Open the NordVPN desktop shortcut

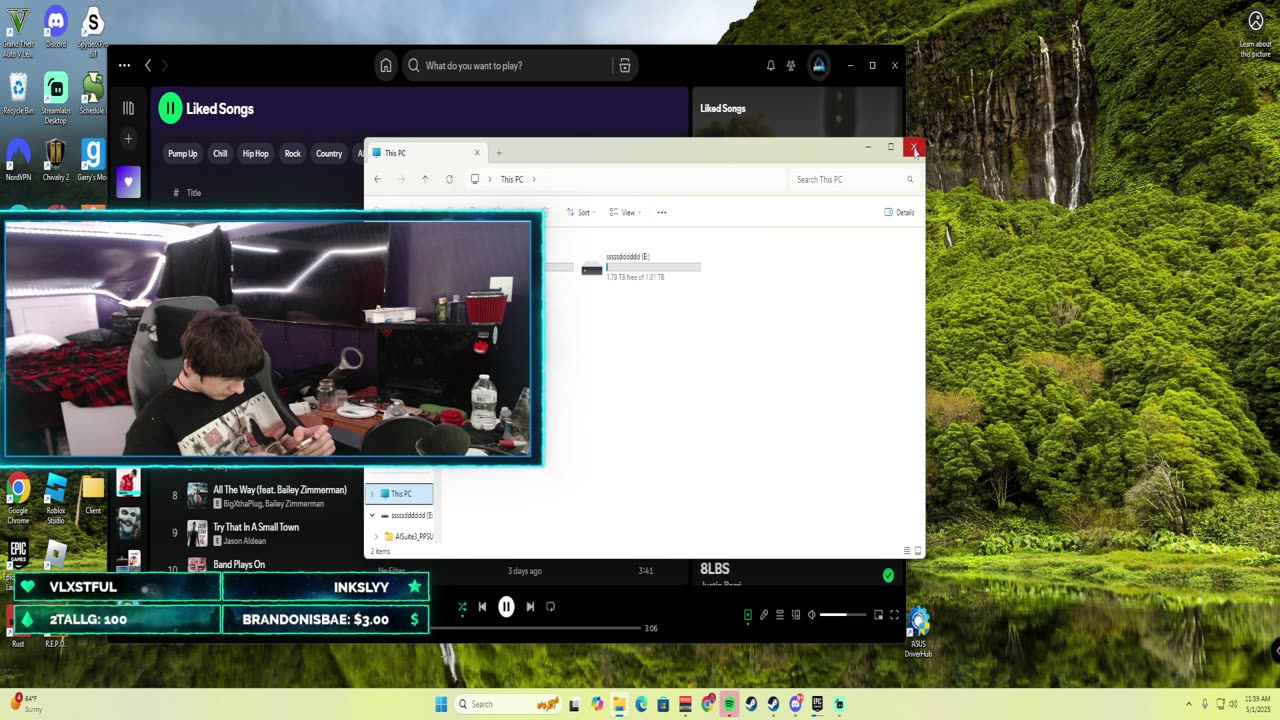tap(18, 160)
